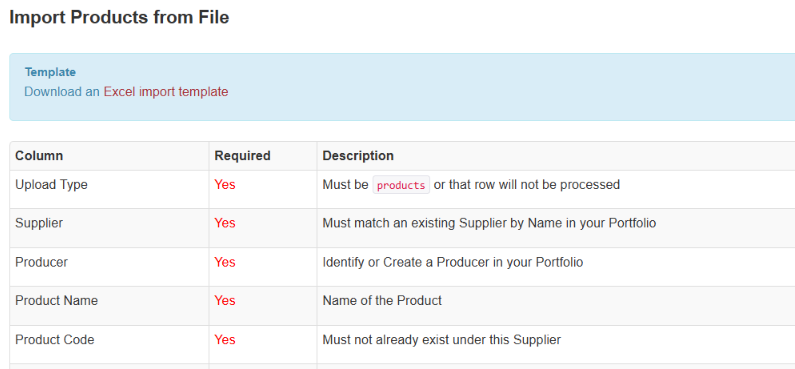Click the red Yes in Supplier row

[225, 223]
